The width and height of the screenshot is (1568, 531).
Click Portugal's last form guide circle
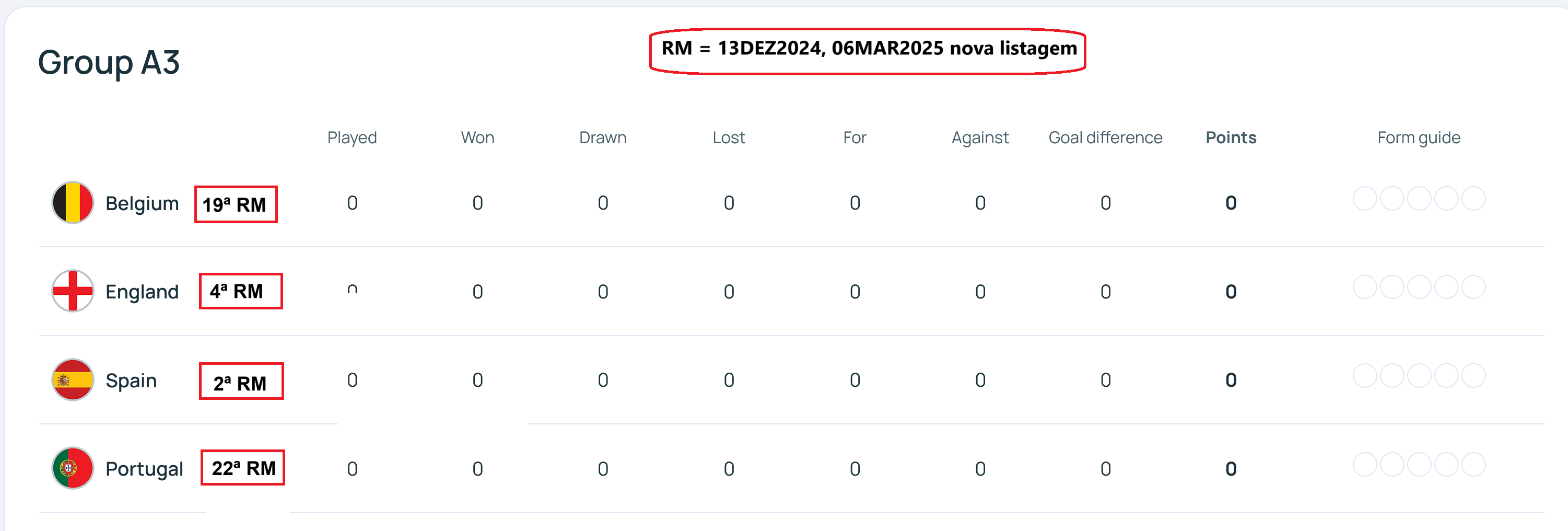point(1473,464)
